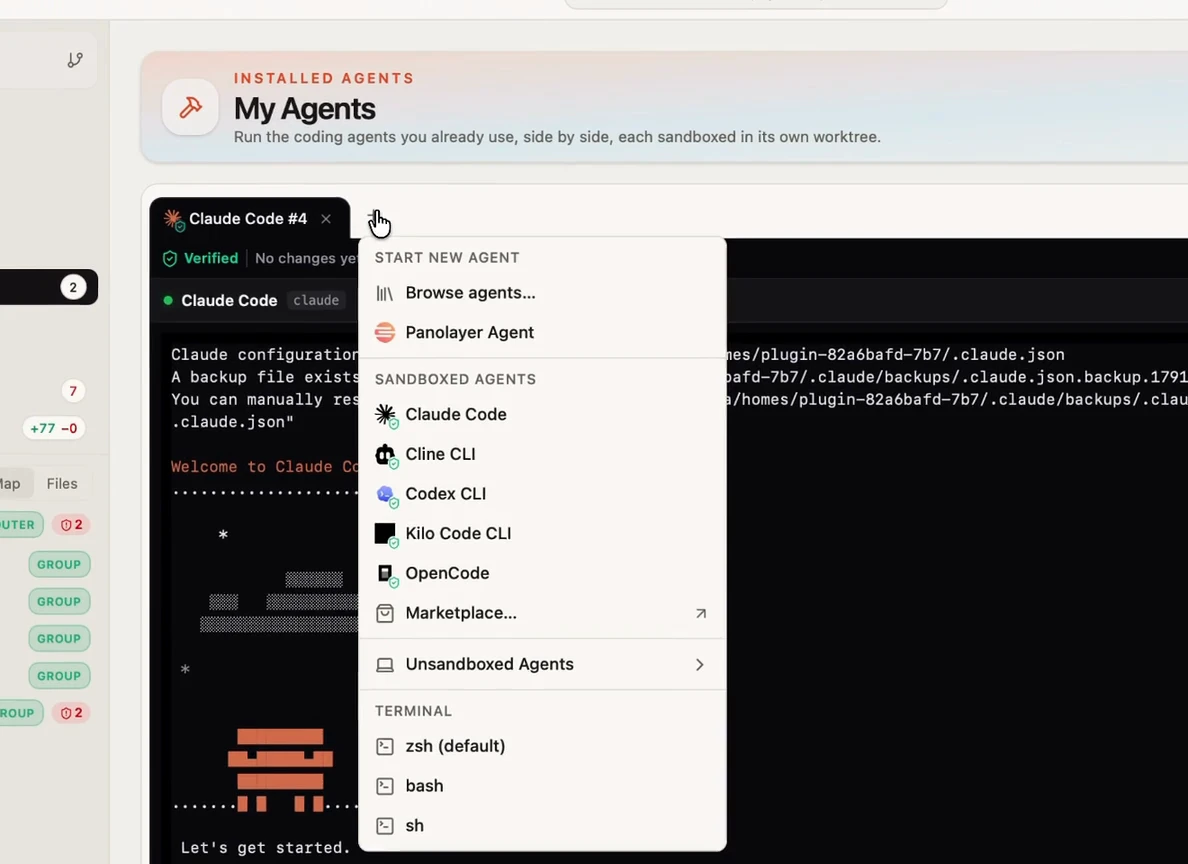
Task: Launch Codex CLI agent
Action: (x=542, y=493)
